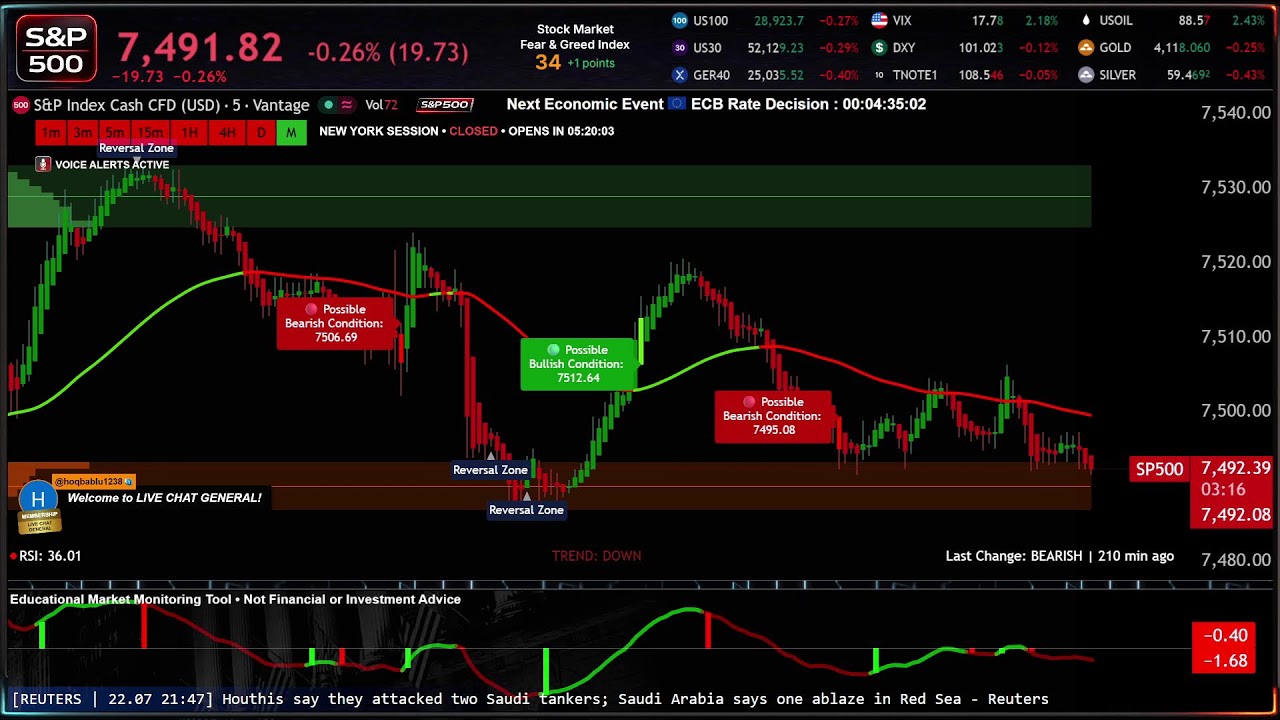Click the 7,491.82 headline price
1280x720 pixels.
200,47
